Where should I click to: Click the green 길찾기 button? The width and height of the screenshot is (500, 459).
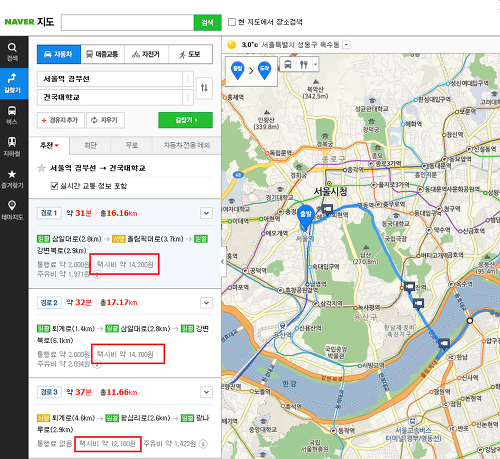[x=185, y=120]
